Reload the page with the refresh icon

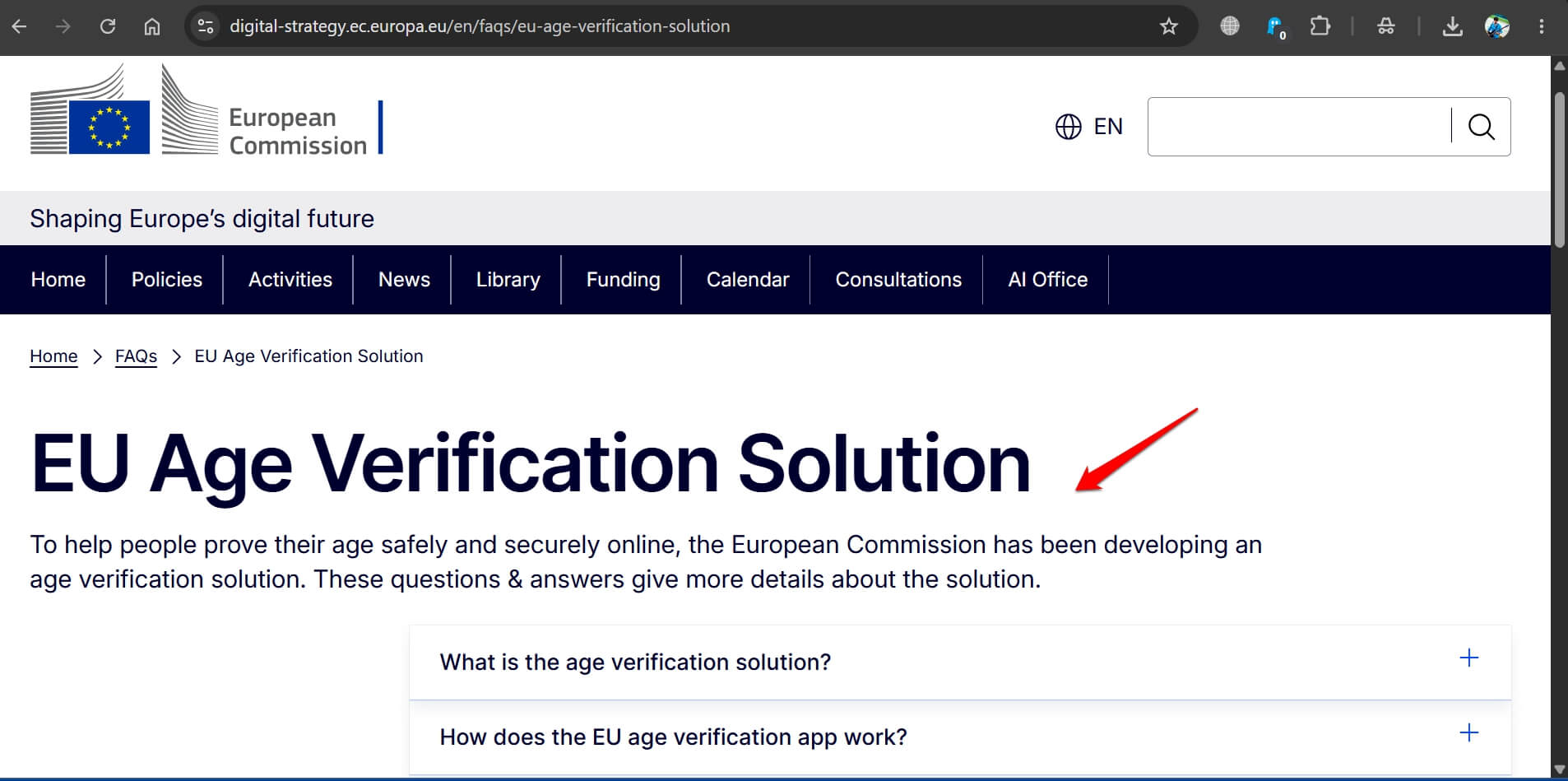[x=108, y=26]
